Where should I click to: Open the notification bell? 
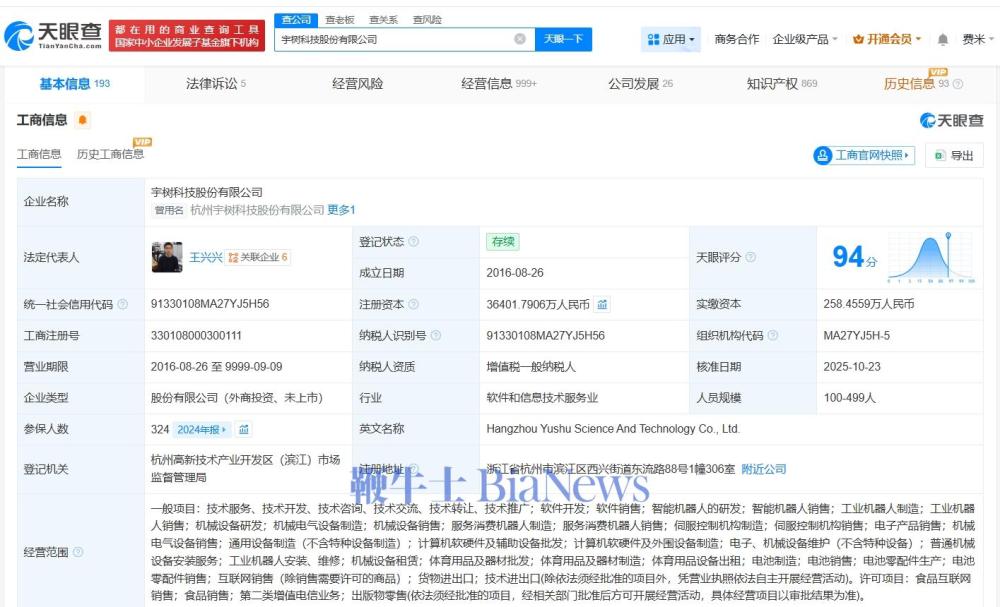pos(943,40)
